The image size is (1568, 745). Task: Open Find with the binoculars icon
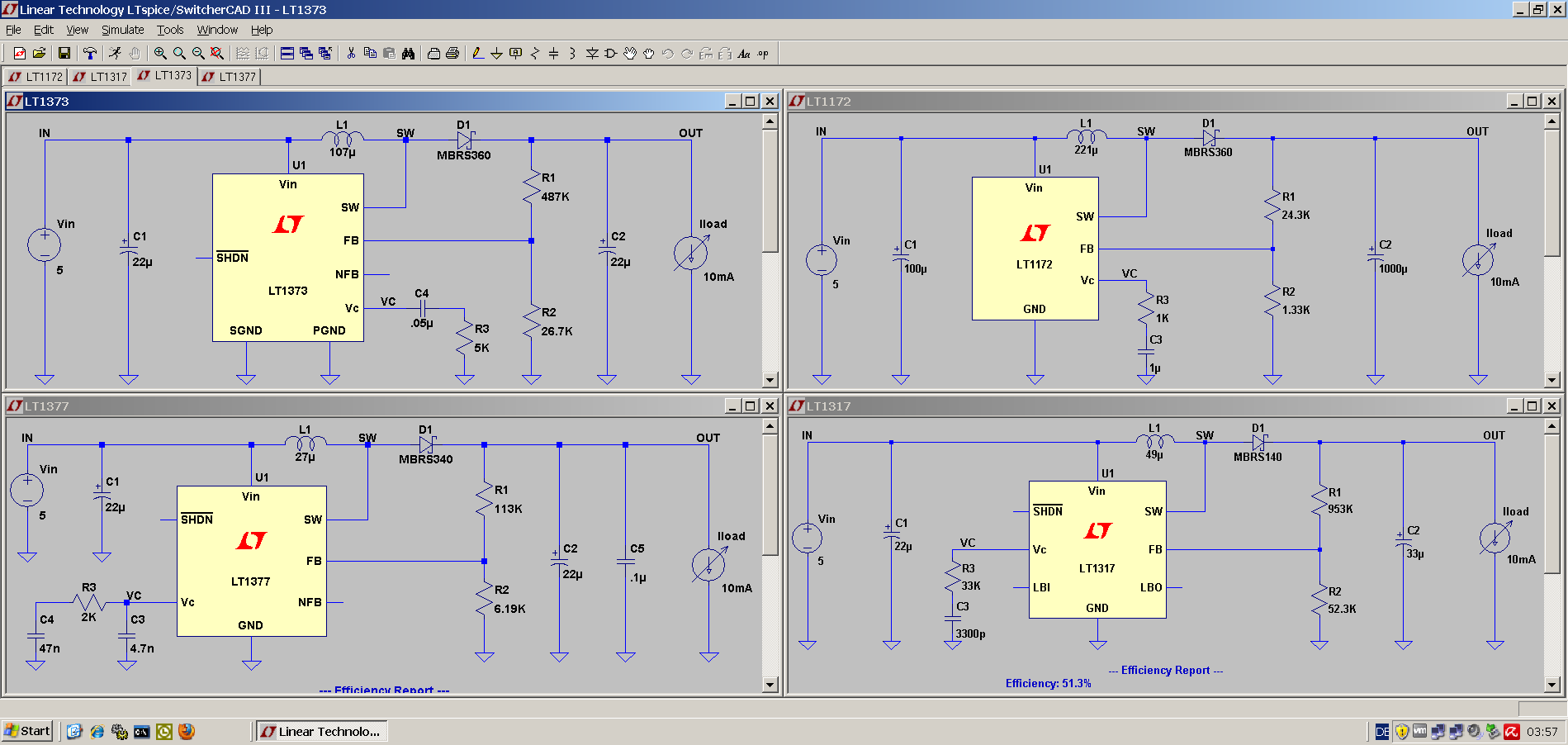point(408,53)
